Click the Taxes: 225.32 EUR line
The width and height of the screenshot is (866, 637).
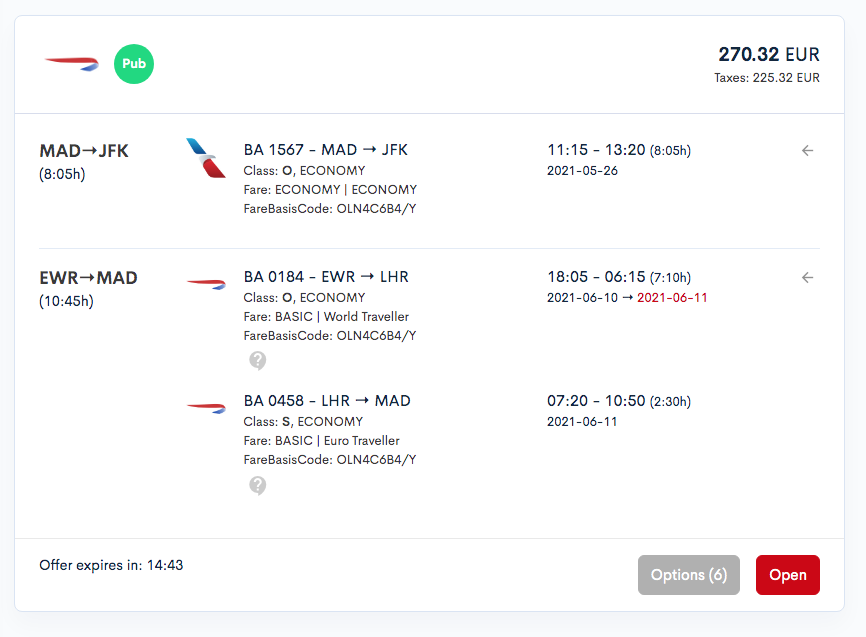767,78
